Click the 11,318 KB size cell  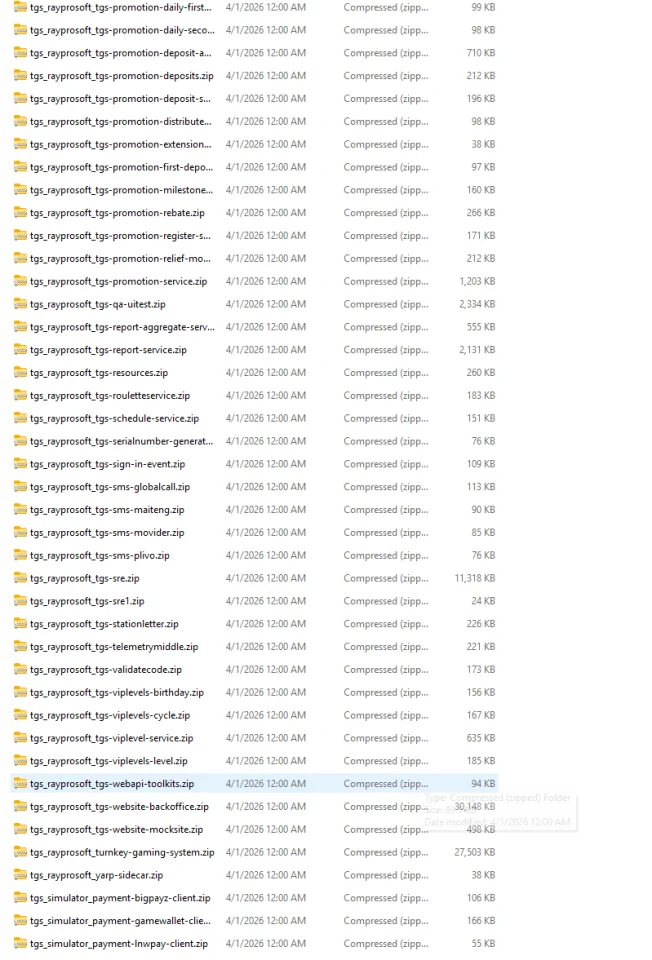(474, 579)
